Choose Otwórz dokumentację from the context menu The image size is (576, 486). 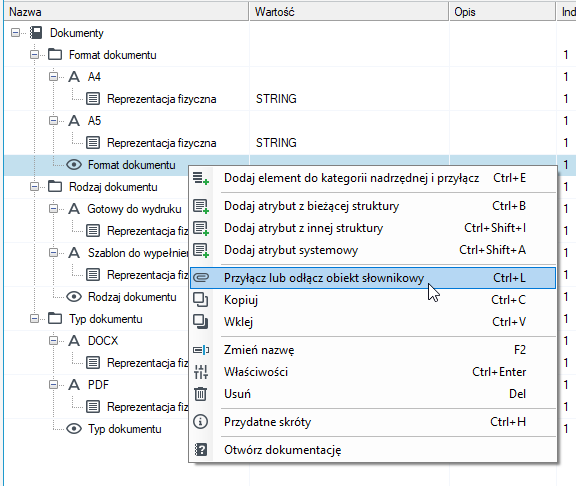tap(373, 450)
